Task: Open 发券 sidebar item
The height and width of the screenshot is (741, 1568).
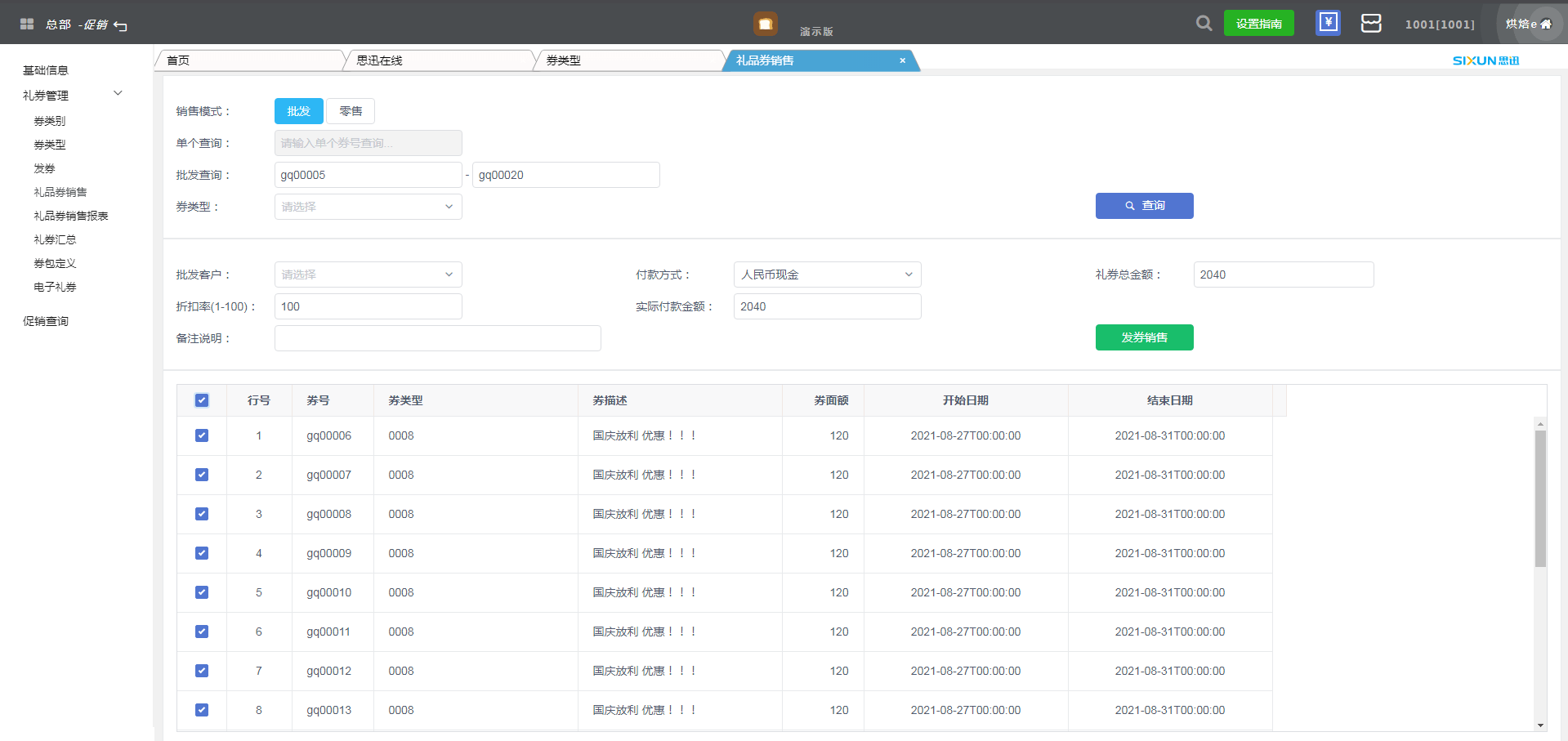Action: [x=44, y=168]
